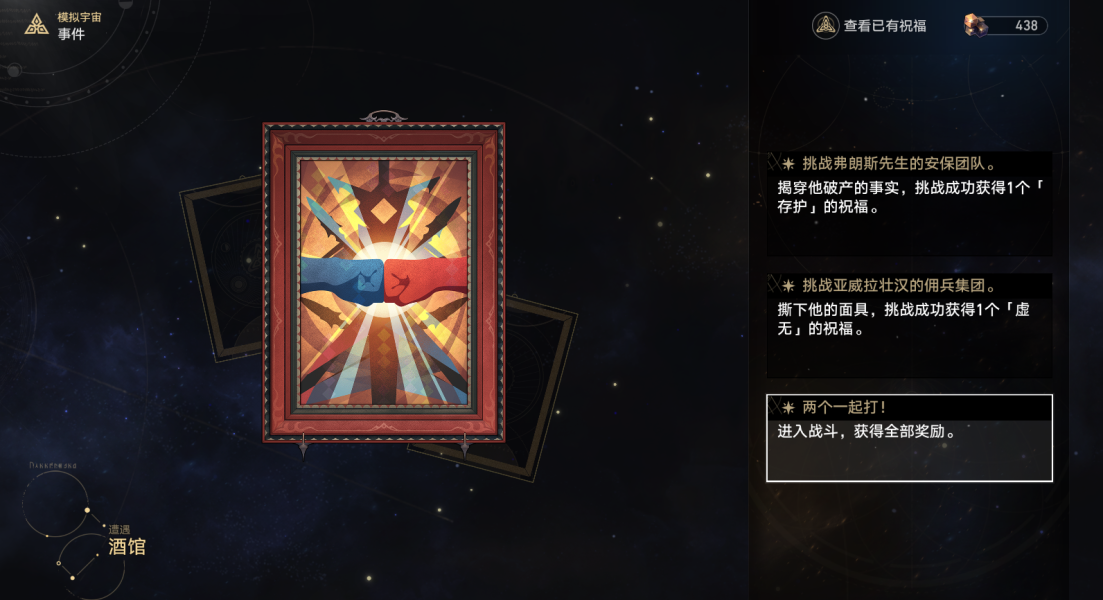Click the ornament atop the red card frame

click(x=383, y=117)
